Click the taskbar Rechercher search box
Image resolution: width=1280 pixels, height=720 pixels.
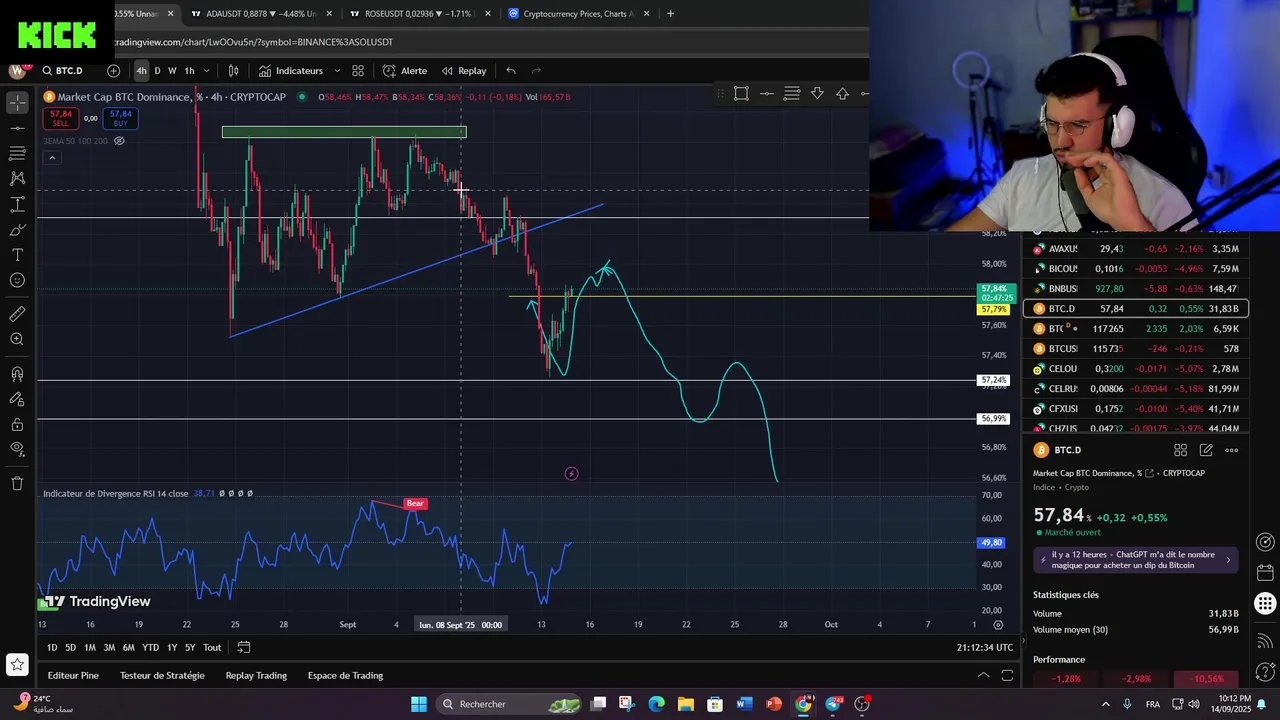pos(511,704)
